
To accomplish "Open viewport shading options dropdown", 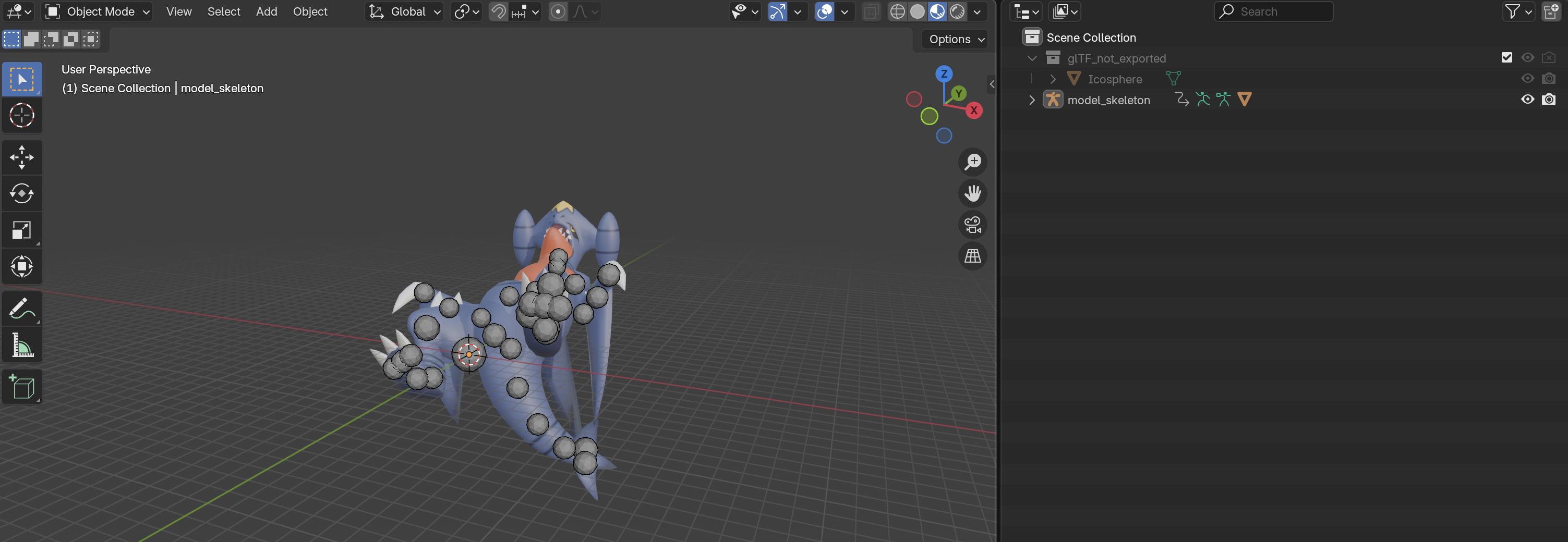I will [x=977, y=11].
